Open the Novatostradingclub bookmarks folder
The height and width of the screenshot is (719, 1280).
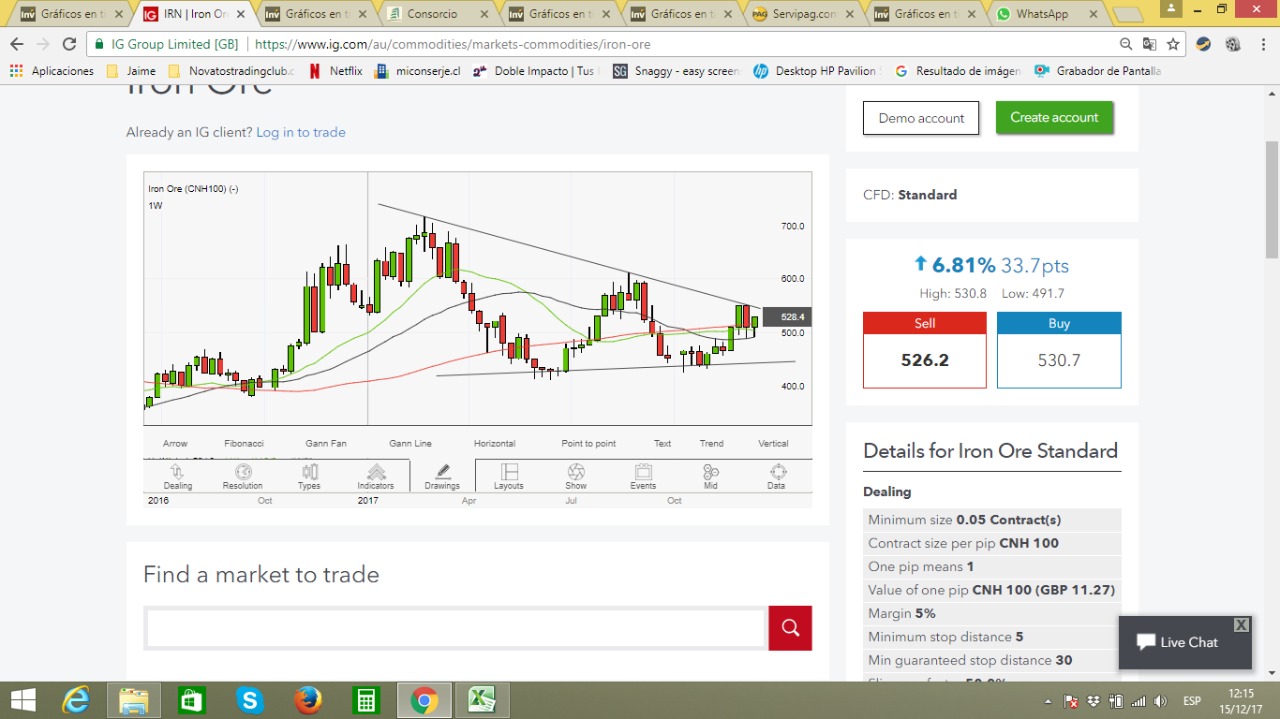pos(231,71)
